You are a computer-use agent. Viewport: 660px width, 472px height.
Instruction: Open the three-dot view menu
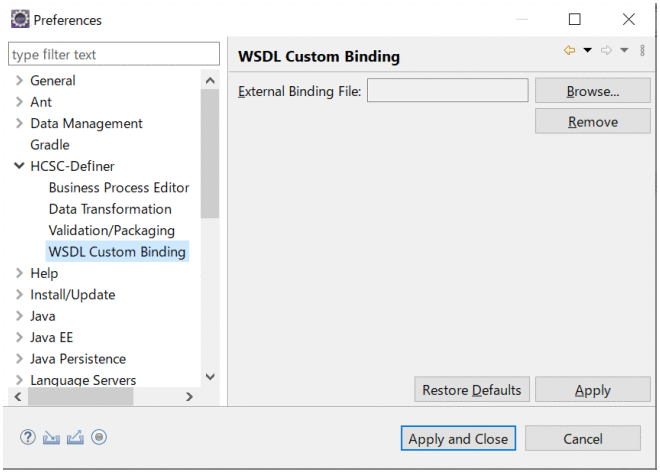point(643,51)
